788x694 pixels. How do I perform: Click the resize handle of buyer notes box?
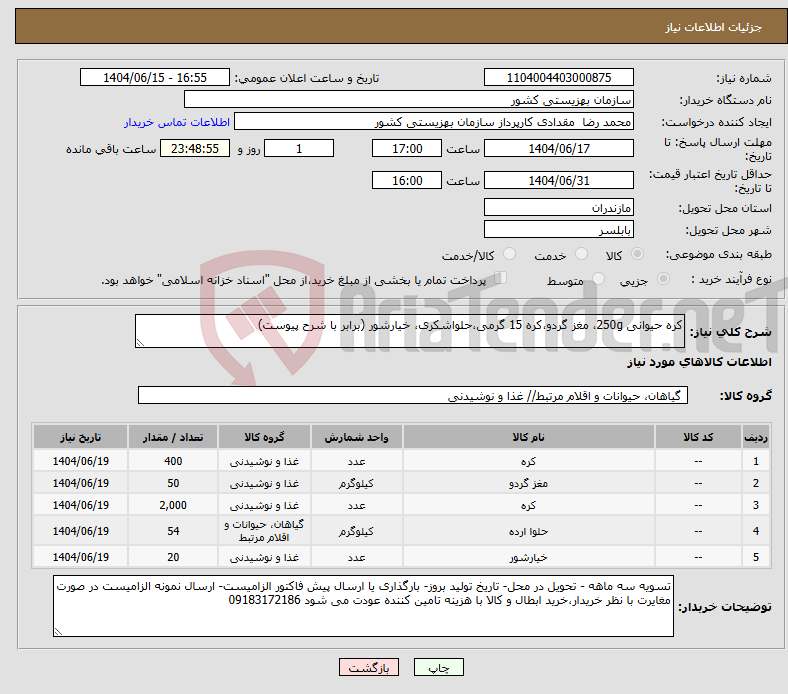pos(59,630)
